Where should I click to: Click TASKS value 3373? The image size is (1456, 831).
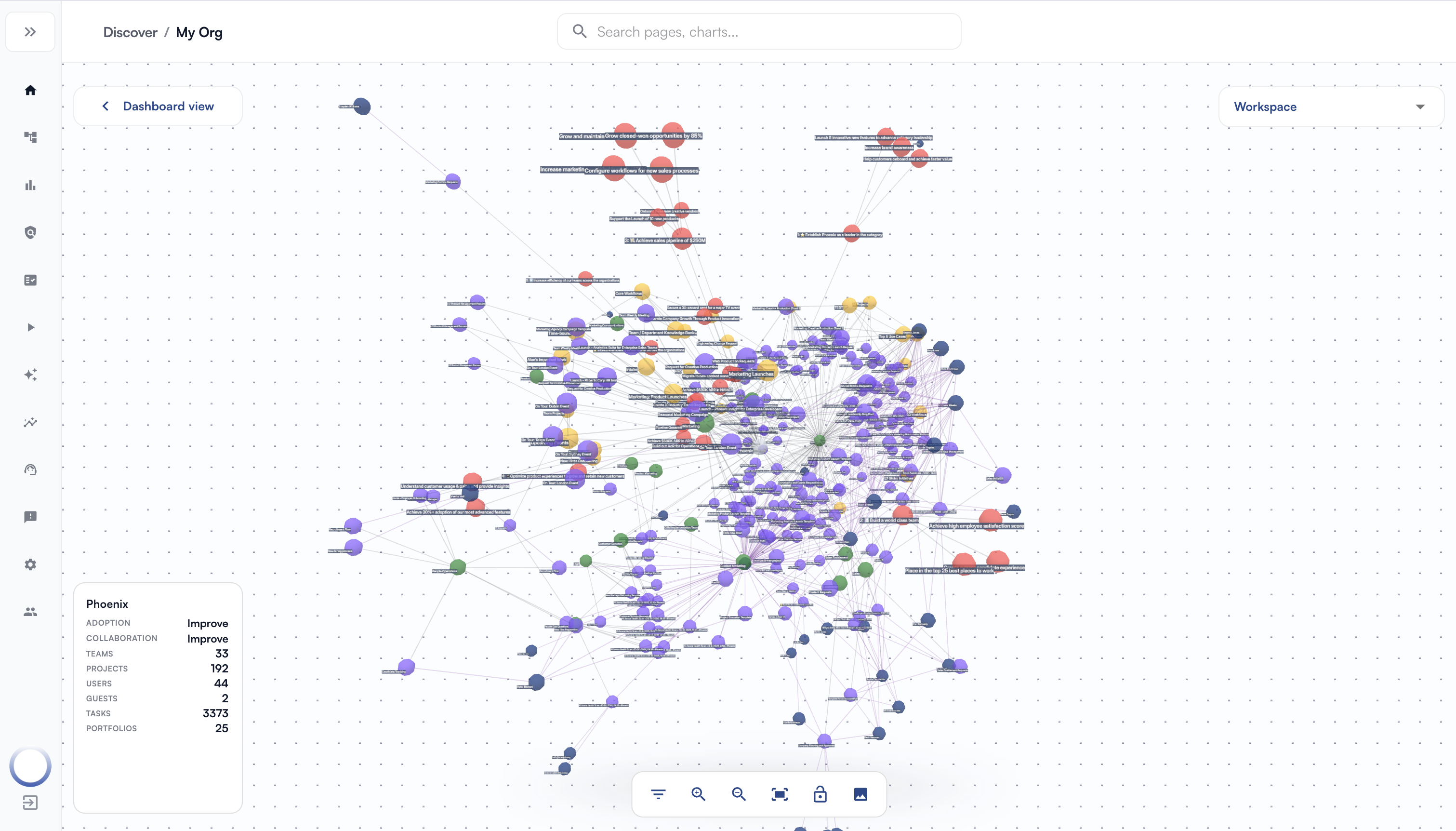215,713
